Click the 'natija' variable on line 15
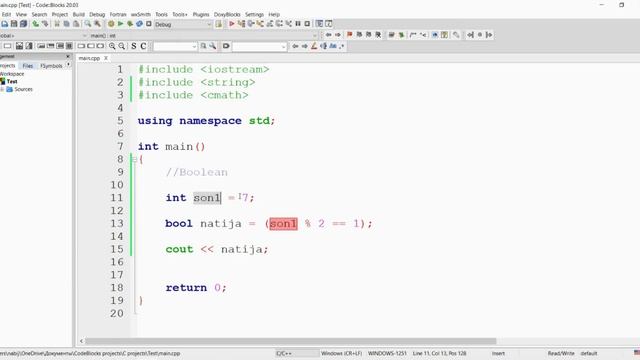This screenshot has height=360, width=640. (x=243, y=249)
